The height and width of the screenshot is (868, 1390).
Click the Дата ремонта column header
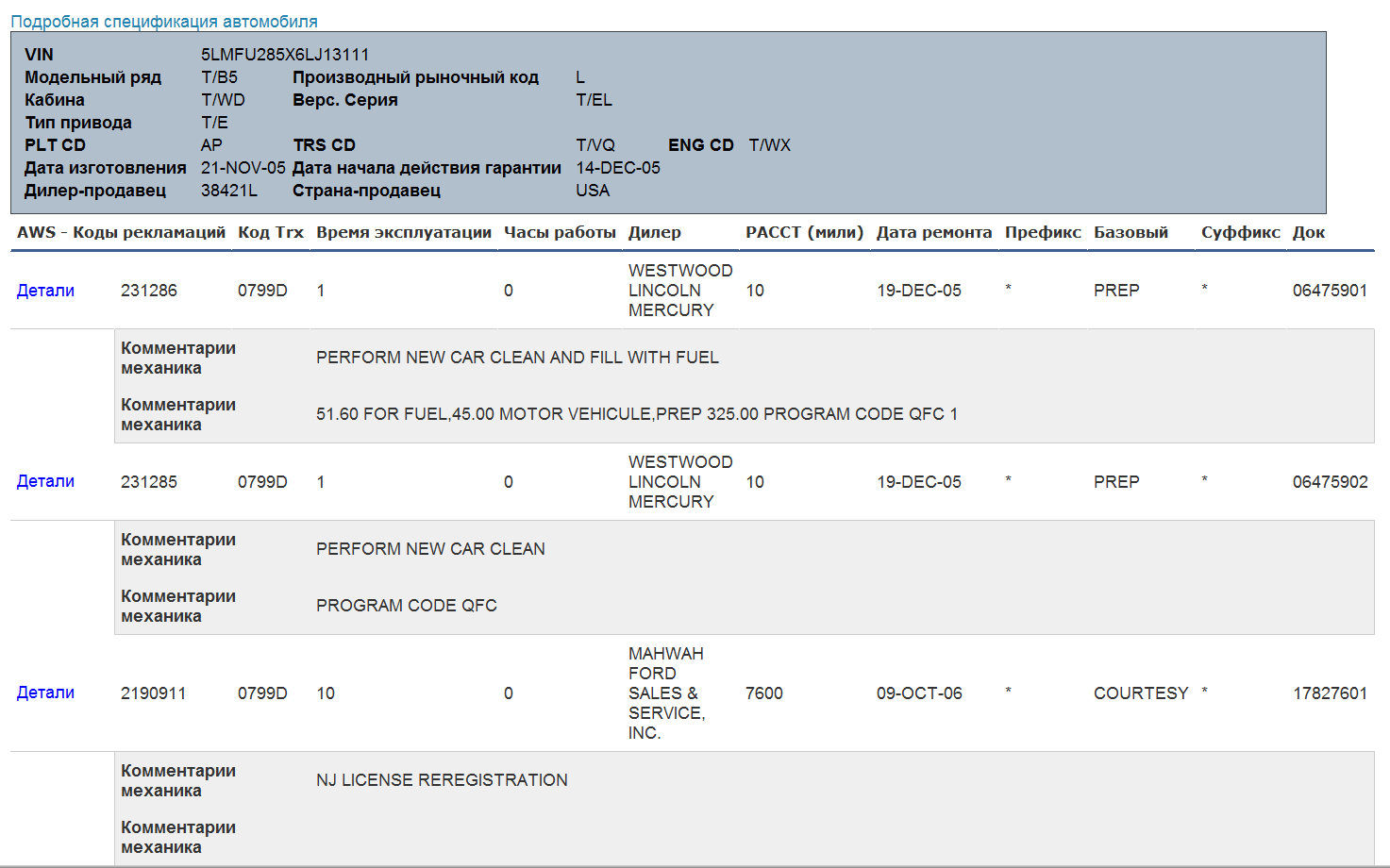933,232
